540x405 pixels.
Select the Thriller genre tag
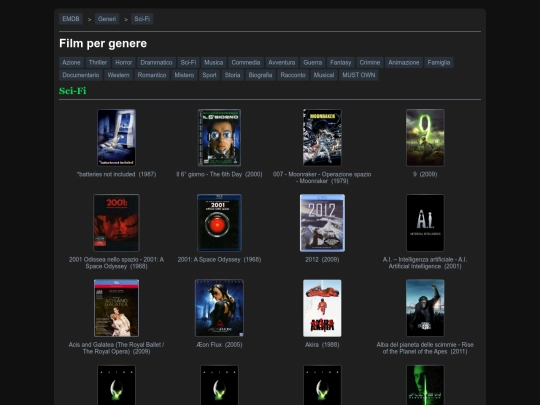pos(98,63)
